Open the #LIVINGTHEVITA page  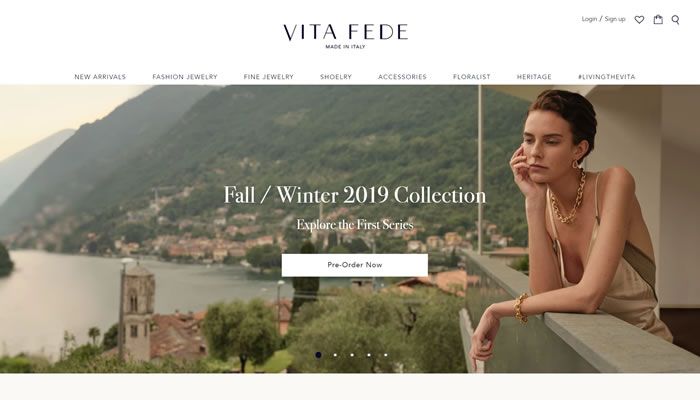coord(606,77)
